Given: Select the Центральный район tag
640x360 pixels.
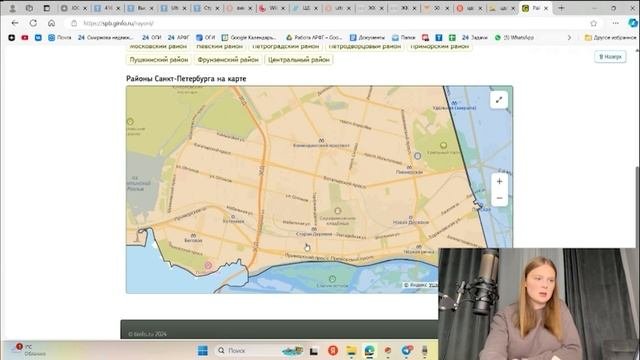Looking at the screenshot, I should click(x=299, y=60).
